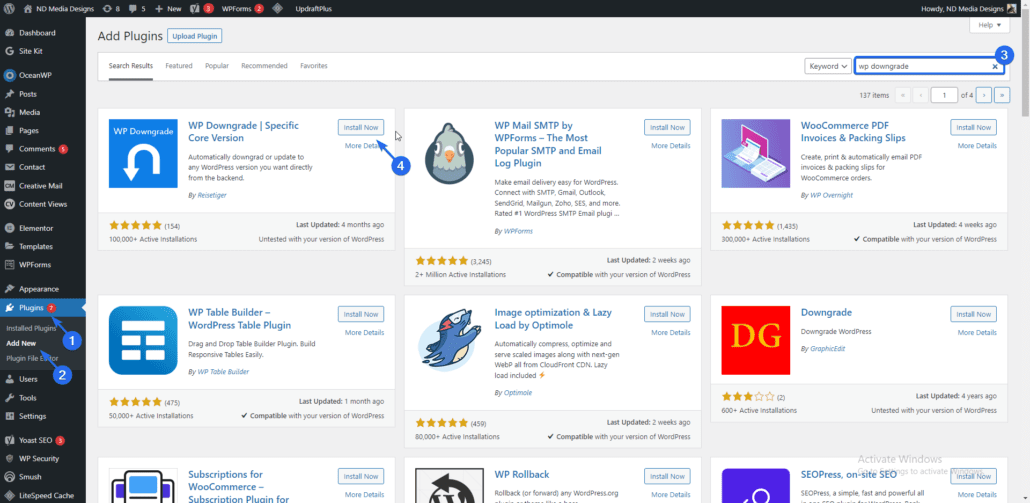Click the current page number field
1030x503 pixels.
click(x=944, y=95)
